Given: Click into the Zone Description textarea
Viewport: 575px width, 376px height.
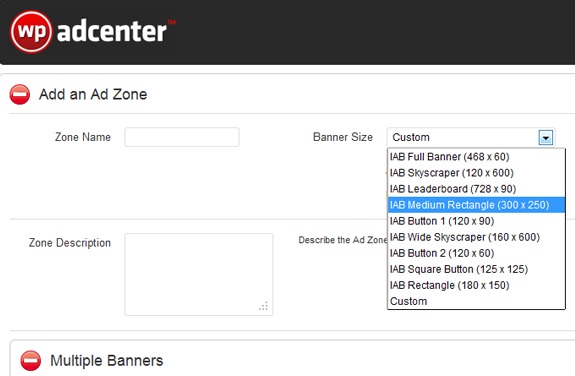Looking at the screenshot, I should pos(199,274).
